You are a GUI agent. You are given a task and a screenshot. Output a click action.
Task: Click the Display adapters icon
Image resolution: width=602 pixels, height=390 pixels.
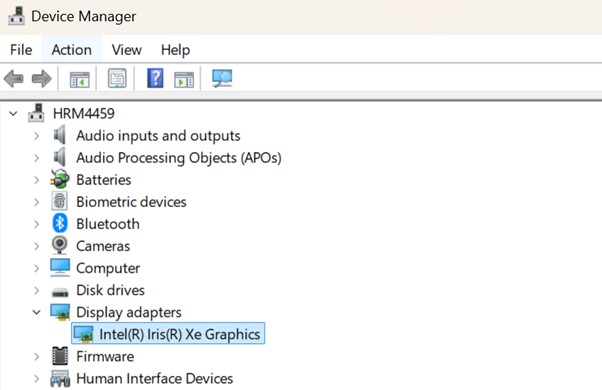pos(60,312)
